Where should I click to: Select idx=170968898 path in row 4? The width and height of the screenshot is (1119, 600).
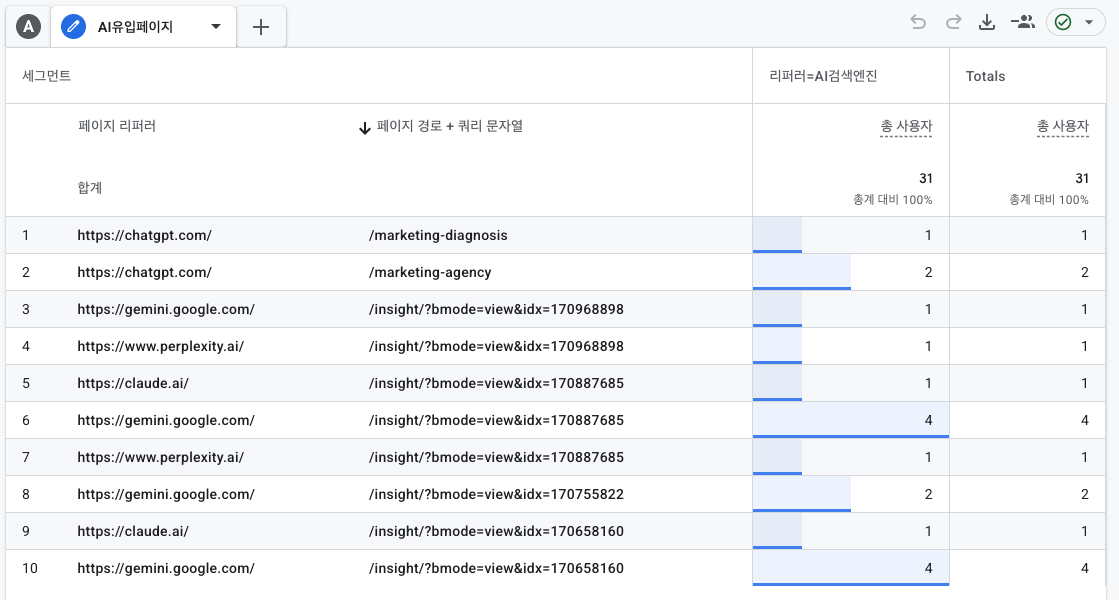coord(496,347)
